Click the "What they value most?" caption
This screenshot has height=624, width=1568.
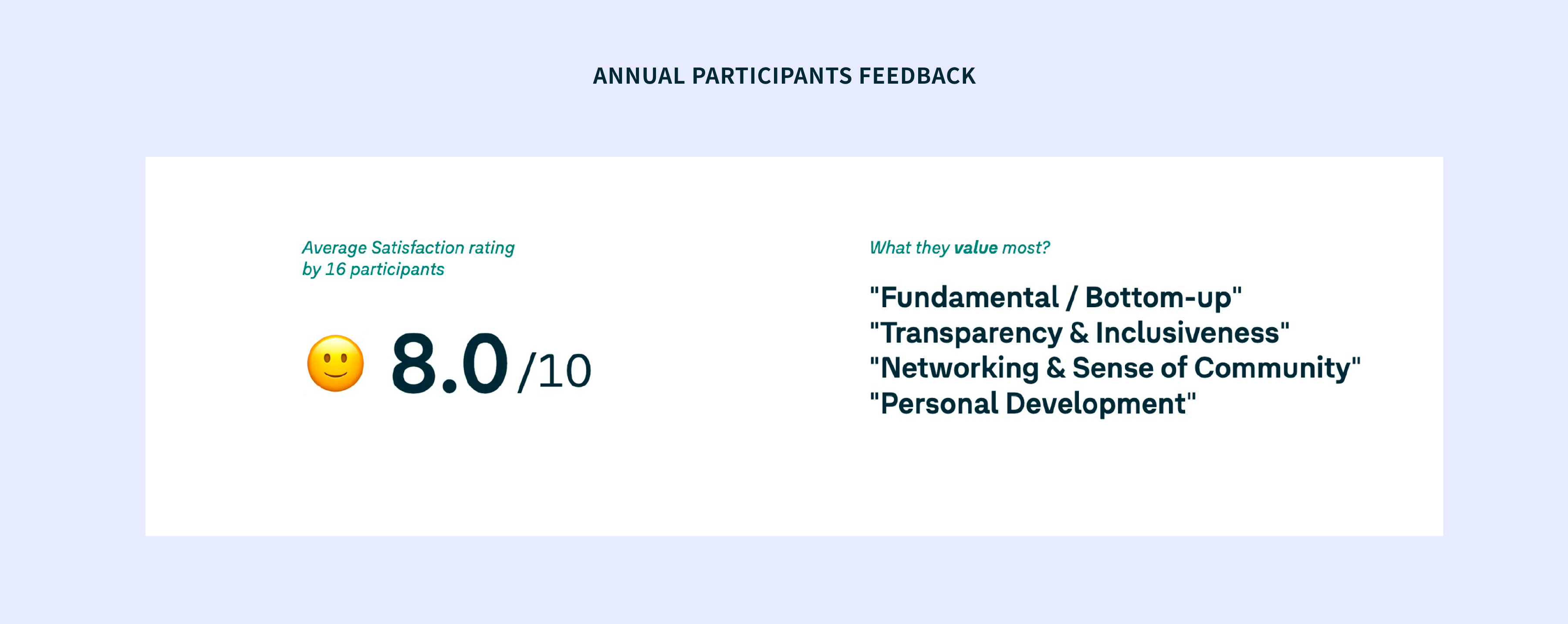click(959, 248)
